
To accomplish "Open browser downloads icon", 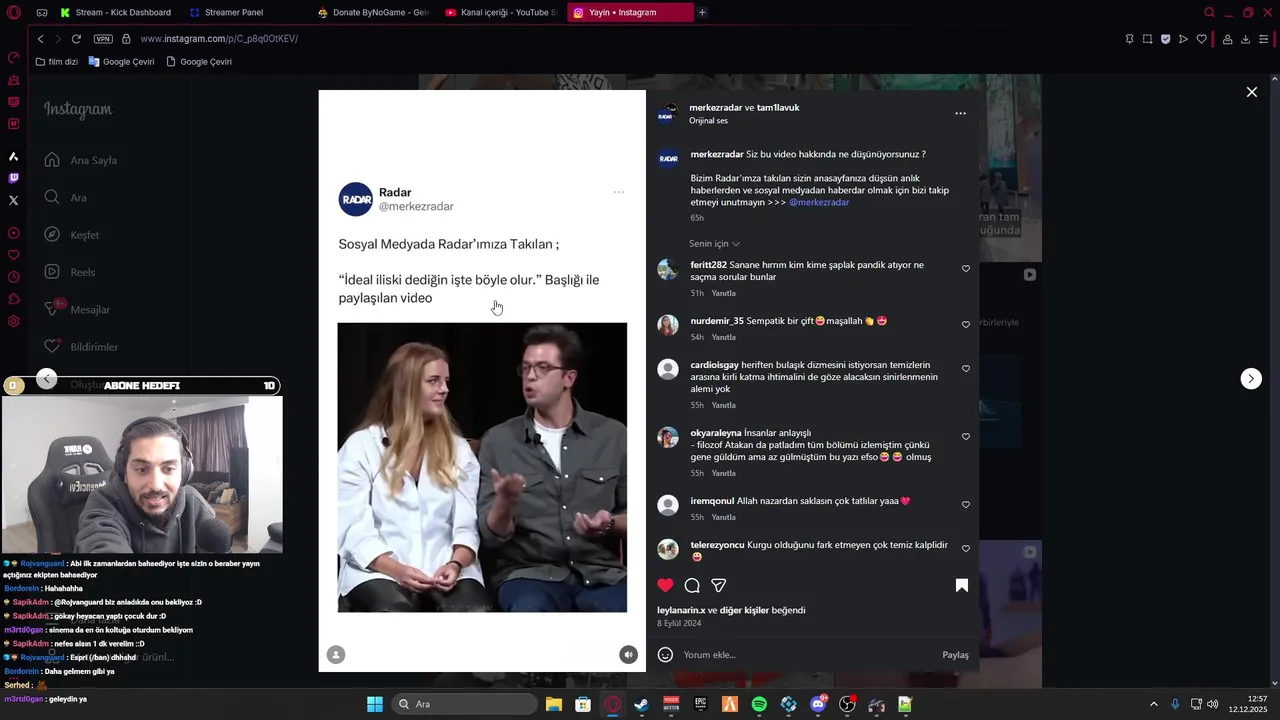I will [x=1245, y=39].
